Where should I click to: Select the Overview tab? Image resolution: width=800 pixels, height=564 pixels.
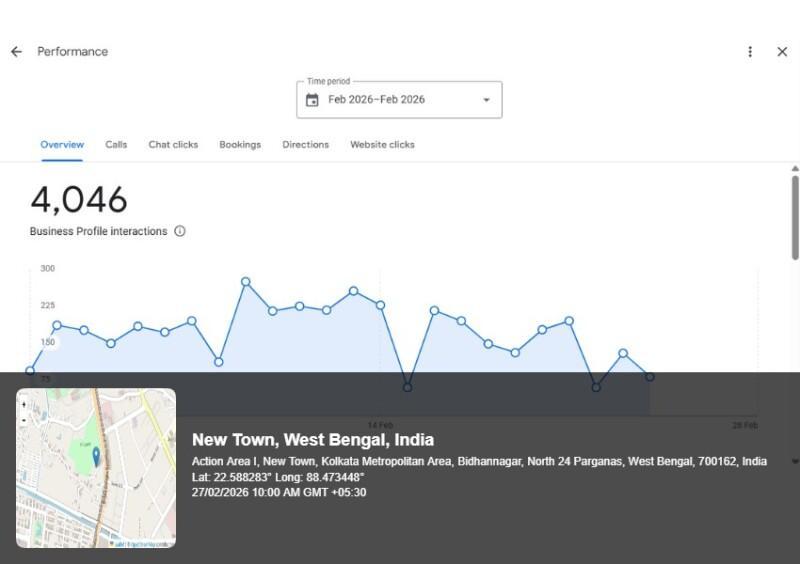62,145
